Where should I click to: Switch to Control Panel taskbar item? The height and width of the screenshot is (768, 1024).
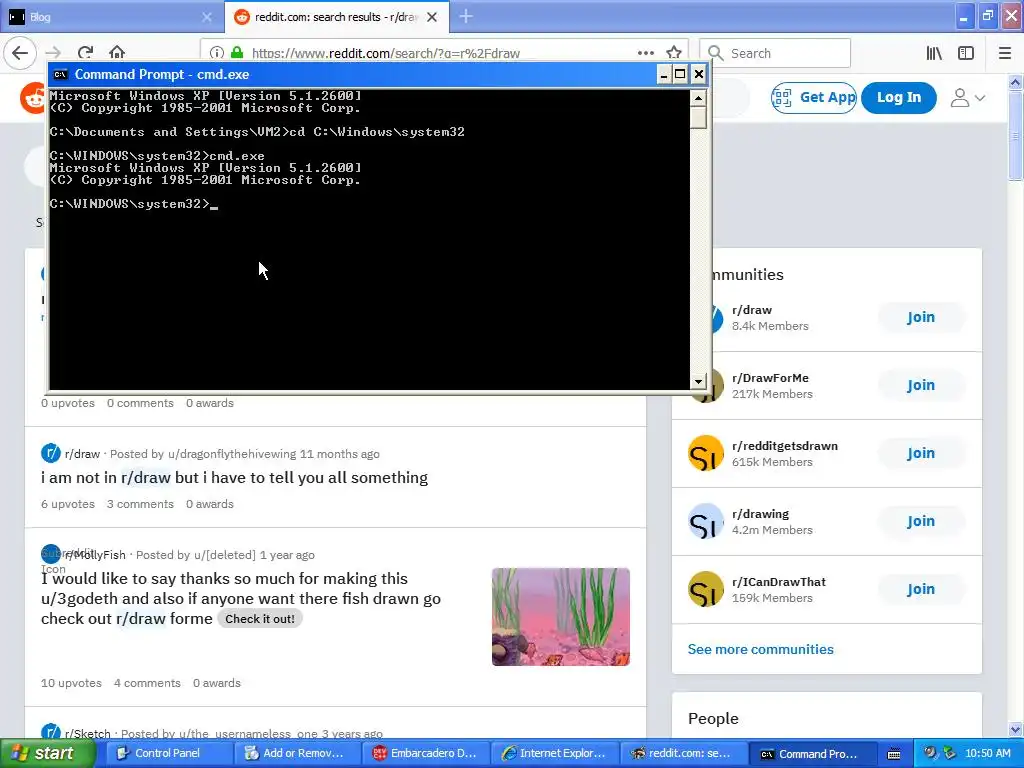(x=167, y=753)
